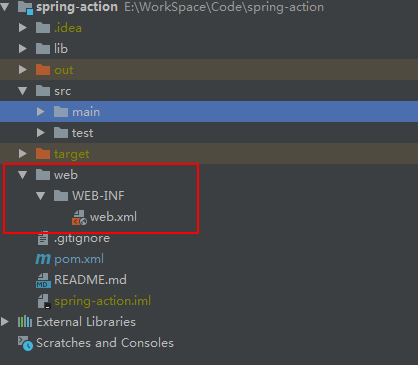This screenshot has width=418, height=365.
Task: Click the spring-action project module icon
Action: [25, 8]
